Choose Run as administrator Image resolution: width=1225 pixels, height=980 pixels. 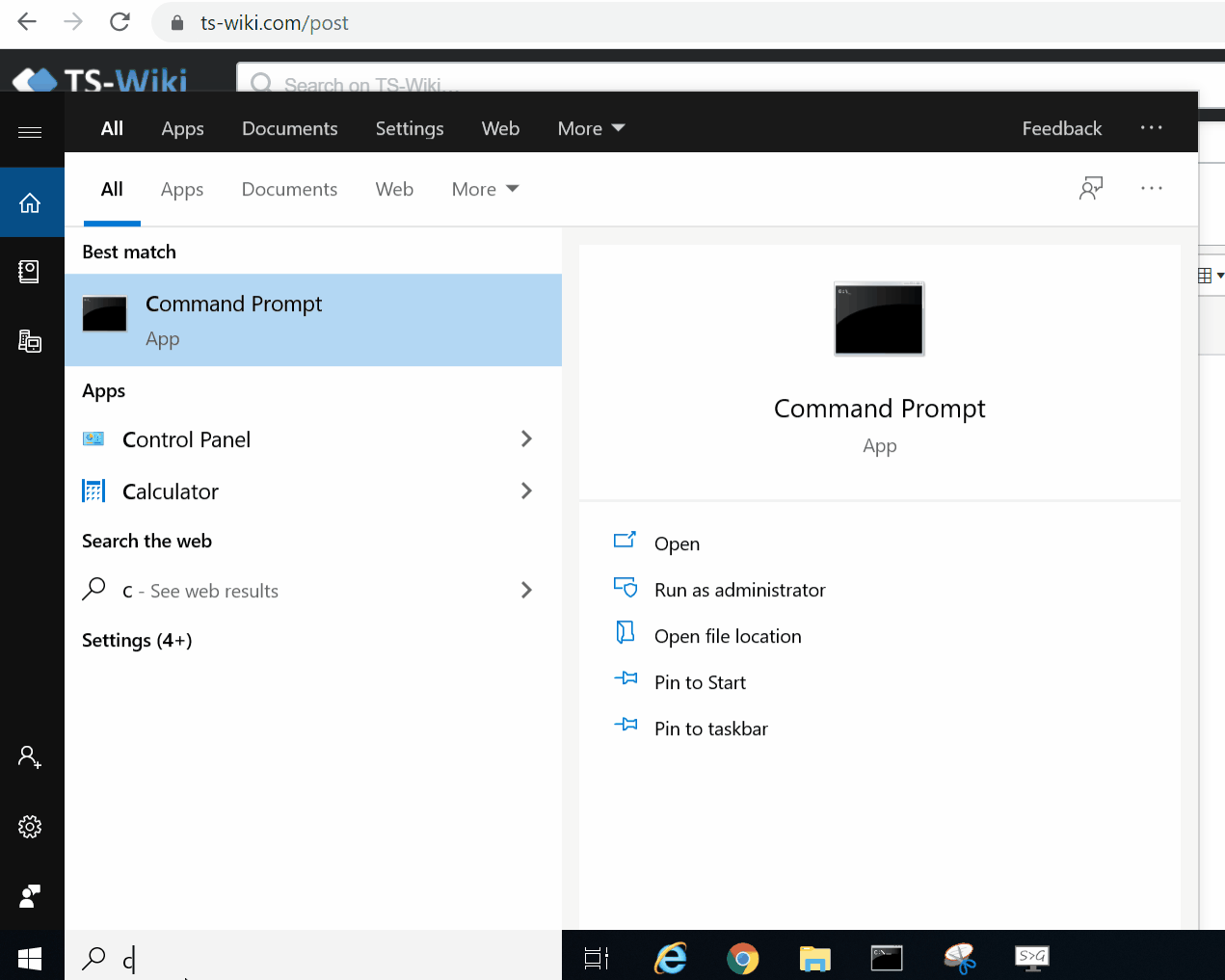pyautogui.click(x=739, y=591)
